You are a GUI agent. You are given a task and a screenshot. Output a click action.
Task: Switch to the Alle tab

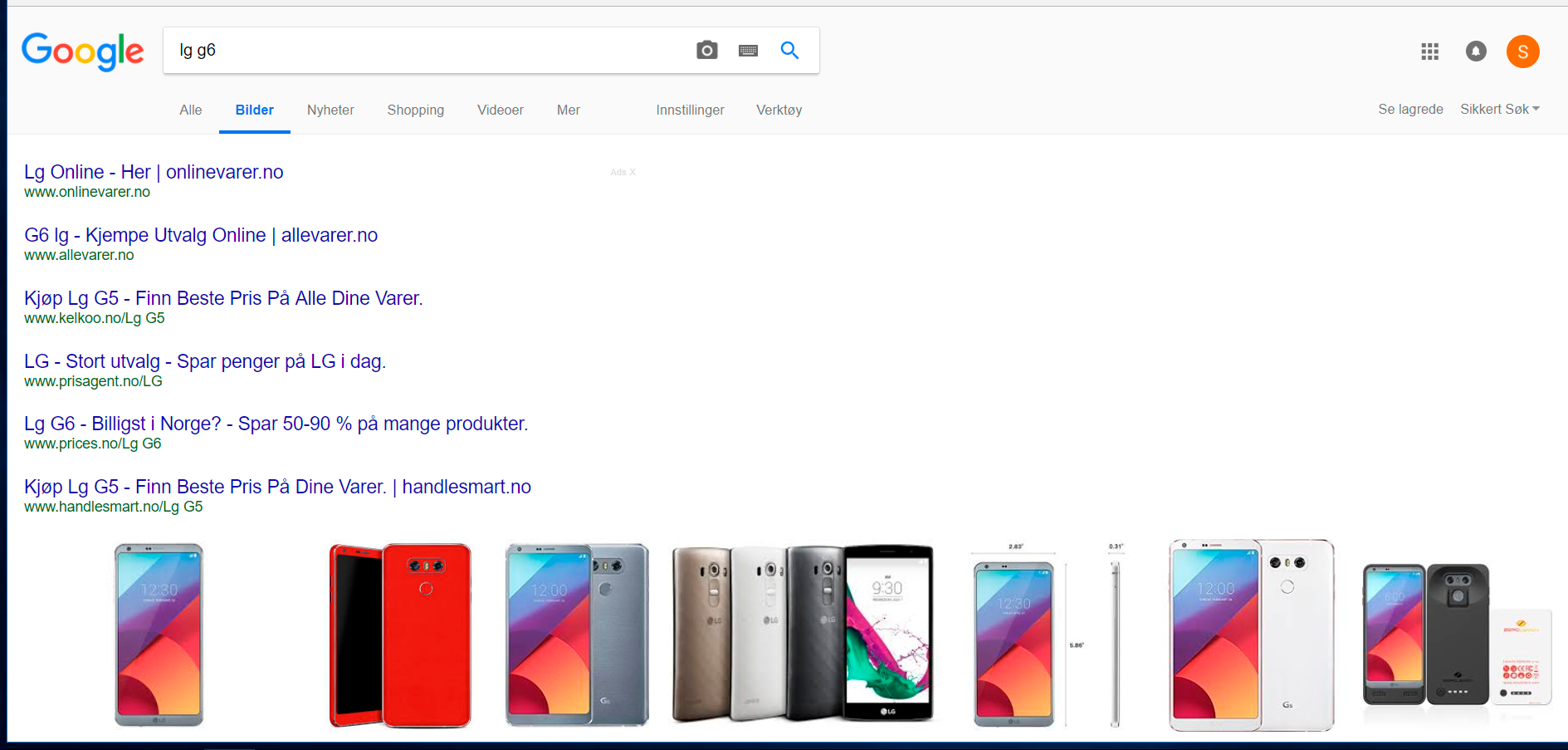191,110
